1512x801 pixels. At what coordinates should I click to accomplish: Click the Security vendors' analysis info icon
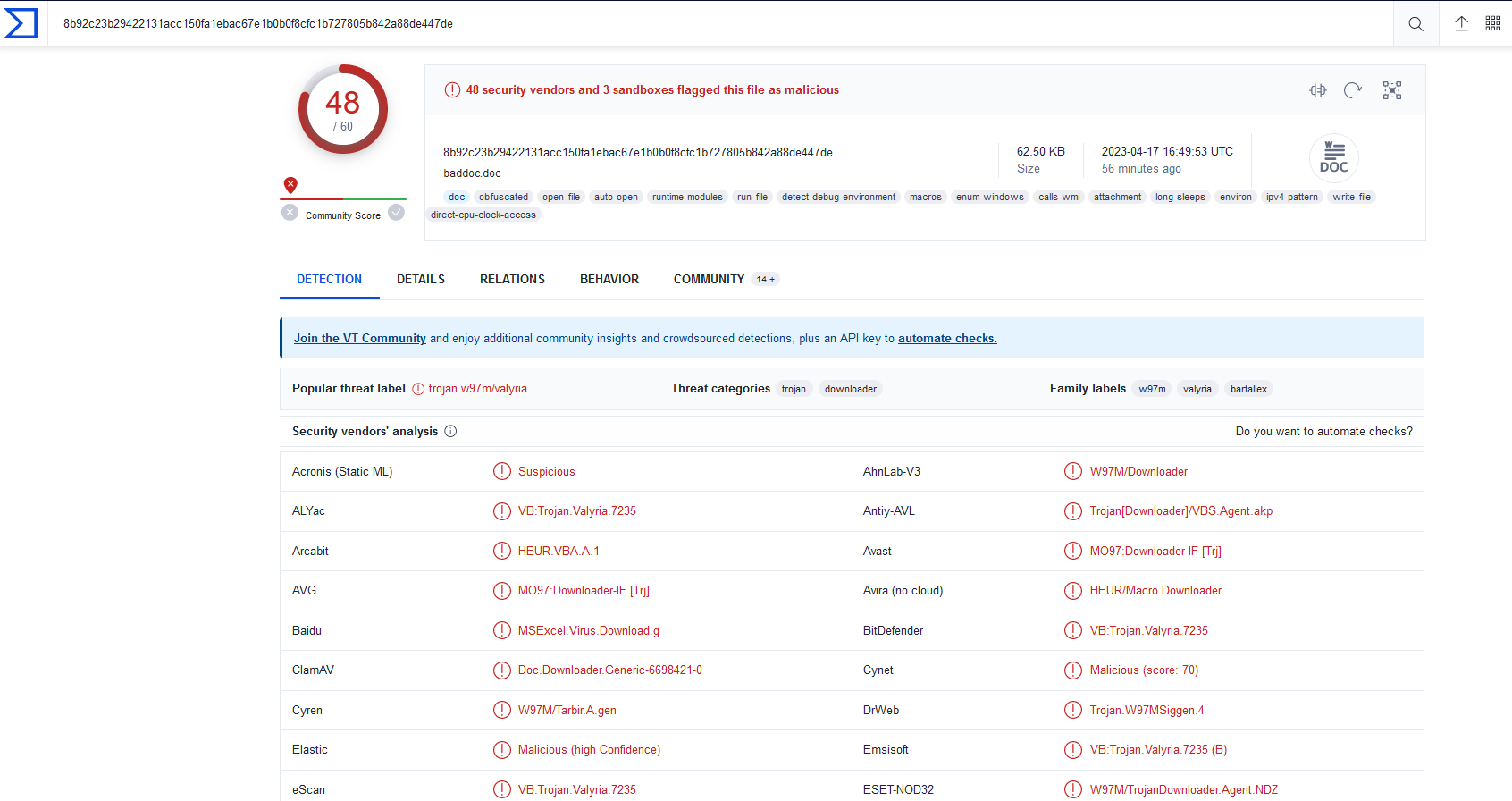coord(450,431)
